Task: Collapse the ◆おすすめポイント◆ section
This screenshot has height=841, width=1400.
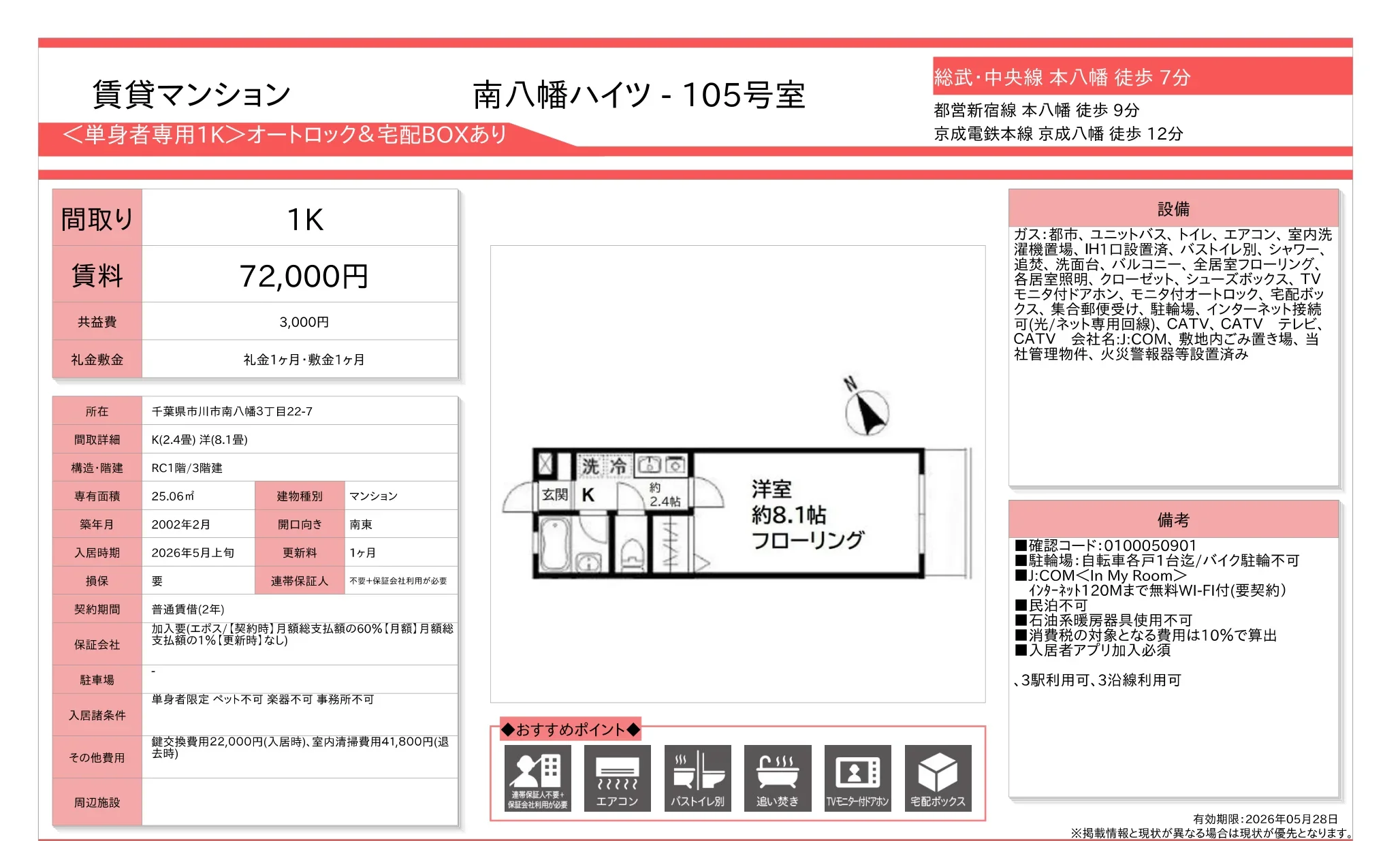Action: (571, 728)
